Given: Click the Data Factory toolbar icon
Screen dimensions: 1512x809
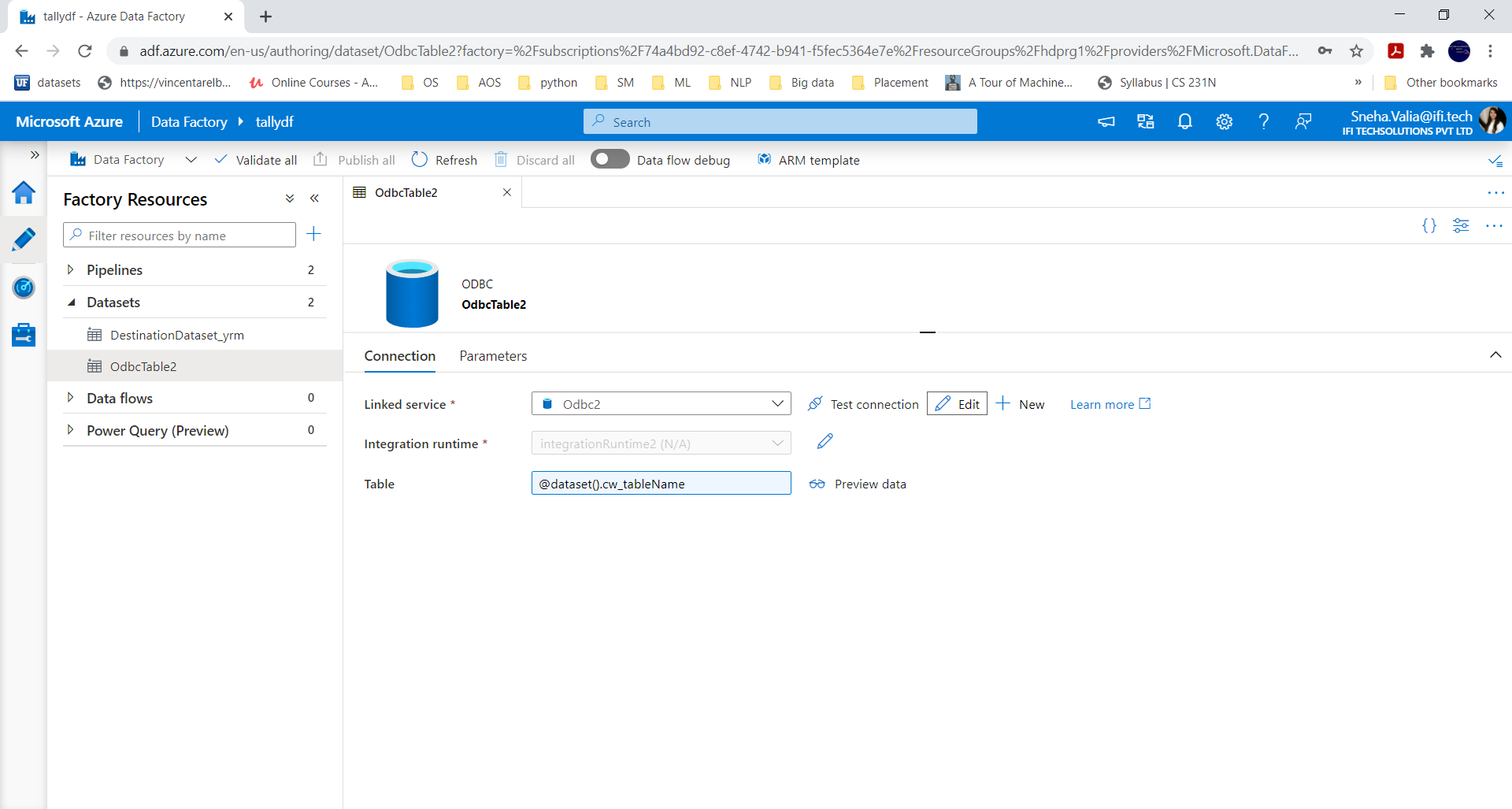Looking at the screenshot, I should coord(78,160).
